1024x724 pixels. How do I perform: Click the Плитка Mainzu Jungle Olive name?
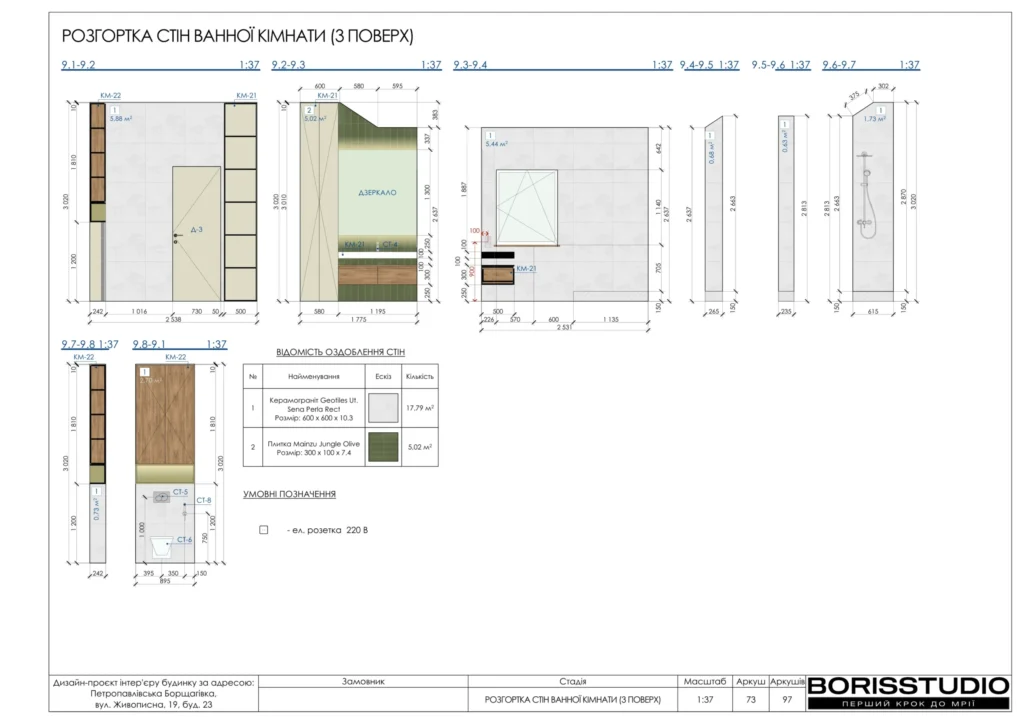(313, 448)
